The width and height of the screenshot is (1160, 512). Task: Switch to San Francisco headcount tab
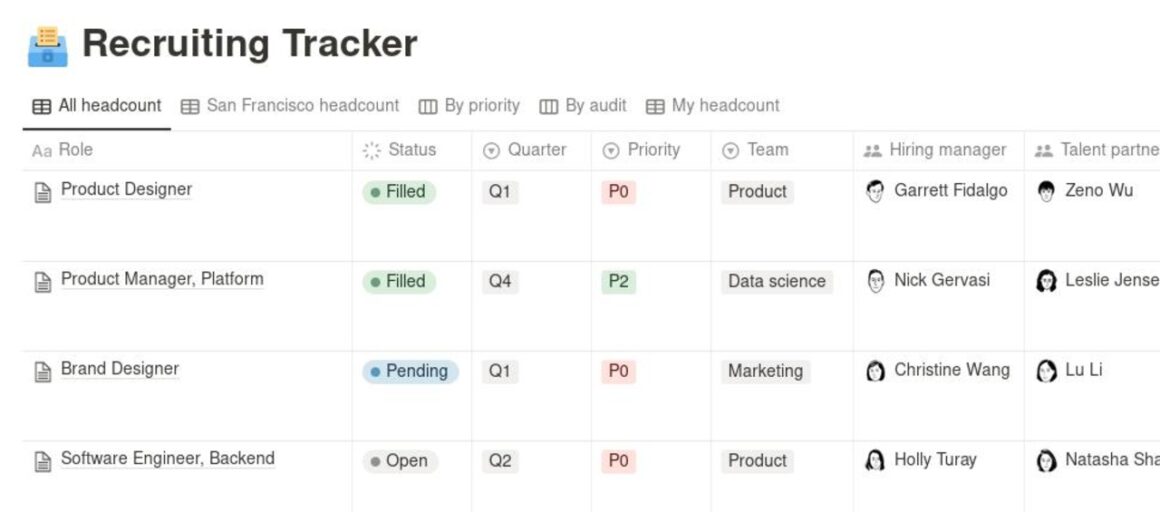coord(290,106)
